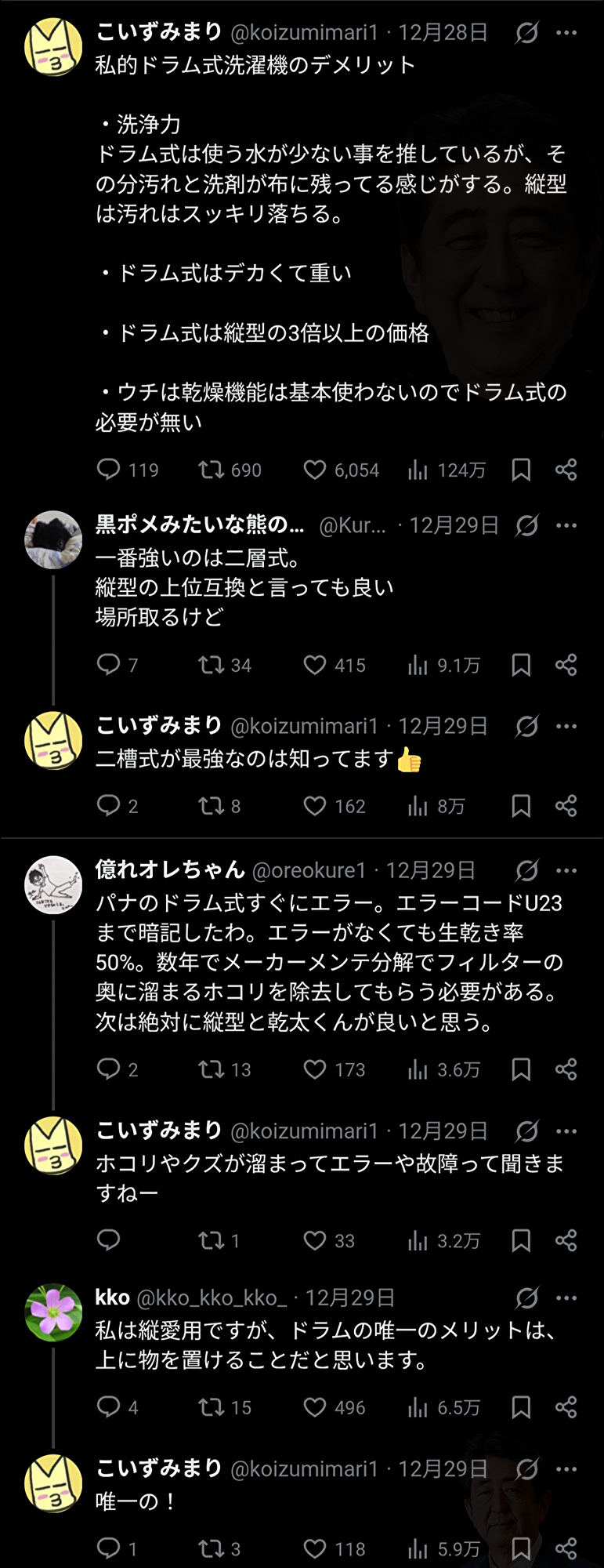Screen dimensions: 604x1568
Task: Open more options on the main tweet
Action: (x=566, y=33)
